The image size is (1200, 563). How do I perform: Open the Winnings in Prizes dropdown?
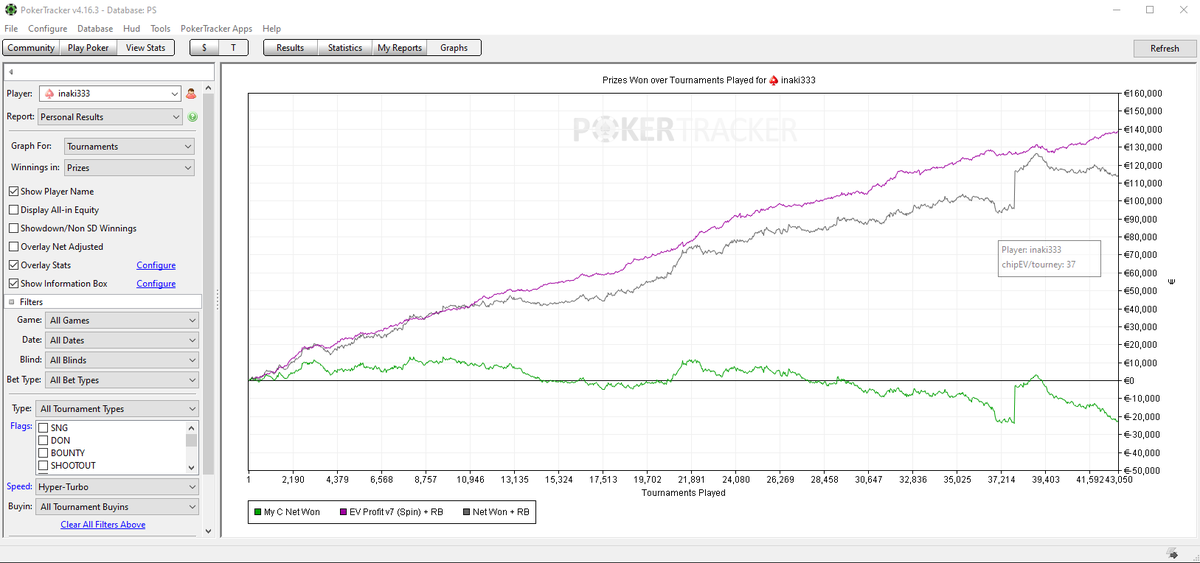click(129, 168)
